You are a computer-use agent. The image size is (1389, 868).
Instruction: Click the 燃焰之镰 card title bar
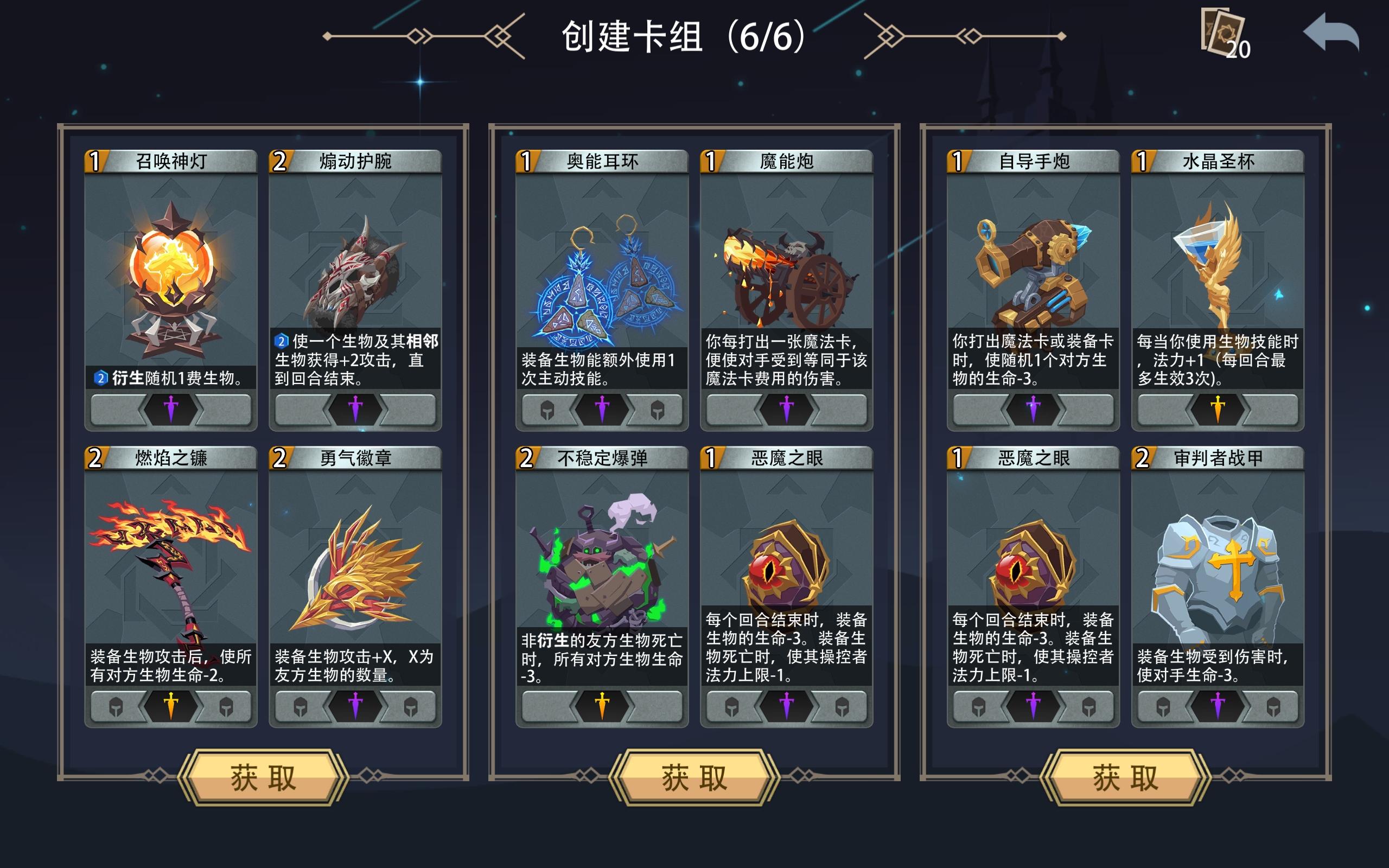170,457
